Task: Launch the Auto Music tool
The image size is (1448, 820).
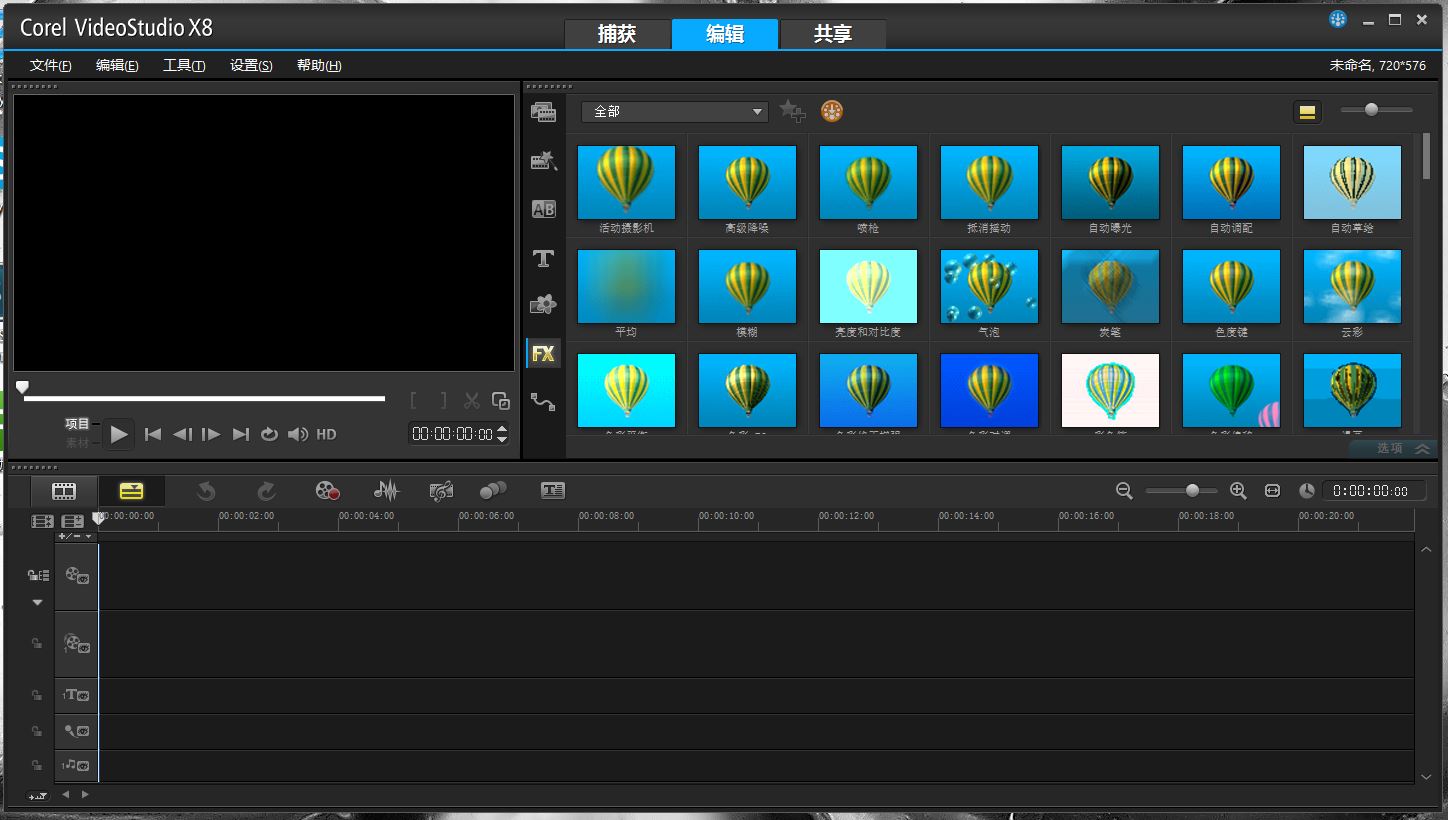Action: pyautogui.click(x=441, y=491)
